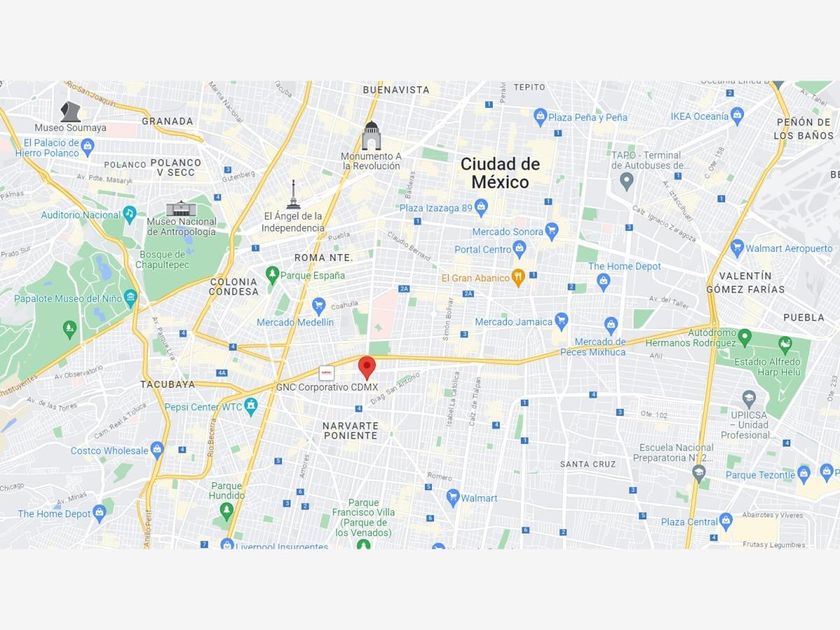Click the TAPO bus terminal pin

tap(626, 182)
